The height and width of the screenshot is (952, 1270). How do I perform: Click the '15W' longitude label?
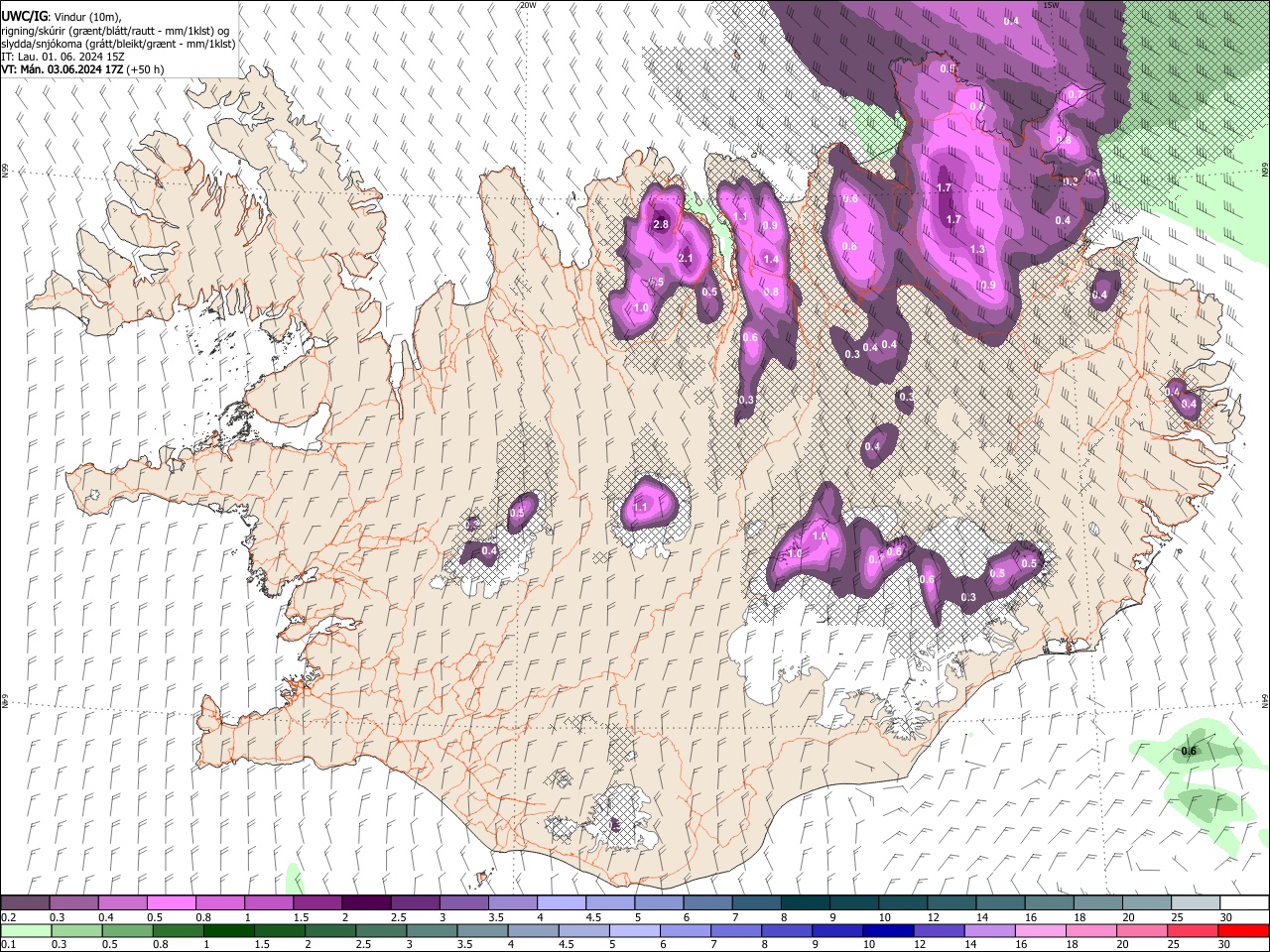(x=1051, y=5)
